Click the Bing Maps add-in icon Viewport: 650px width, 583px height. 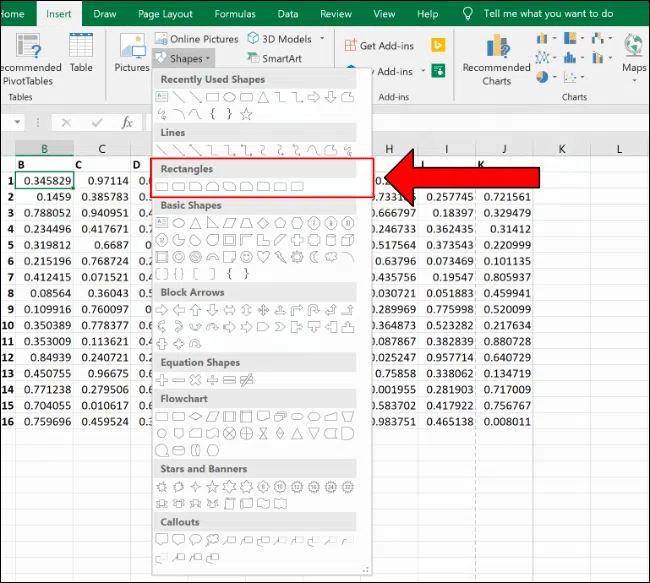click(437, 45)
